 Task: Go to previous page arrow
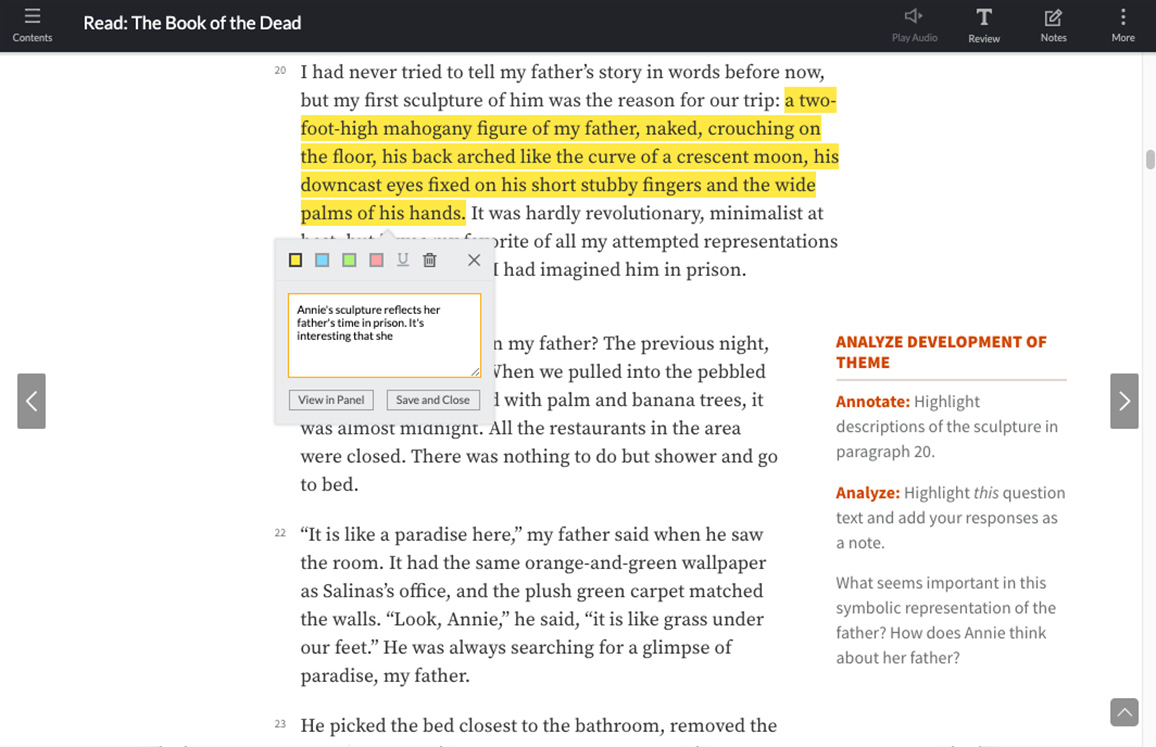click(x=32, y=401)
